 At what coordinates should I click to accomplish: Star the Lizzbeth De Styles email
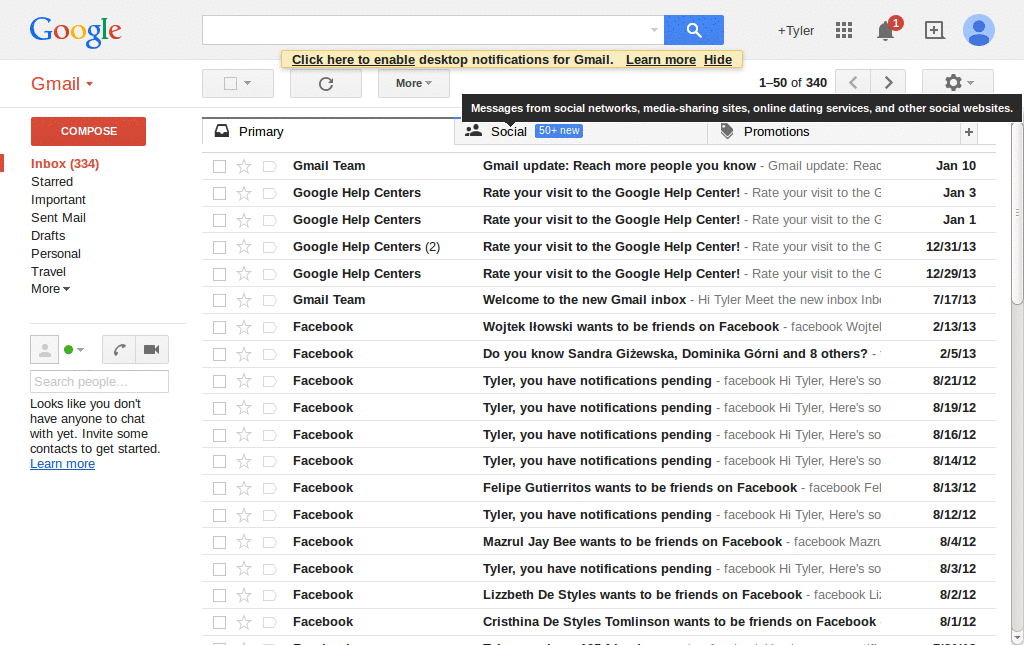point(244,595)
